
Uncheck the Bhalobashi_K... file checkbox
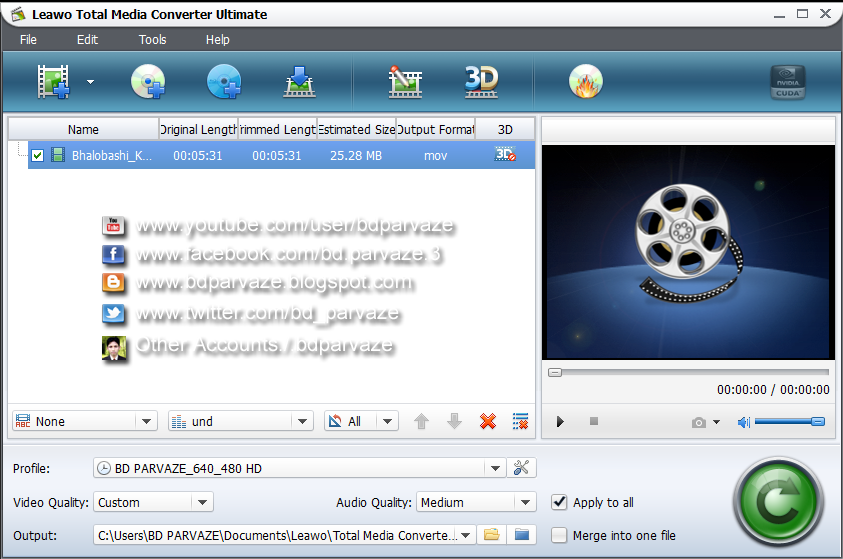click(x=37, y=155)
